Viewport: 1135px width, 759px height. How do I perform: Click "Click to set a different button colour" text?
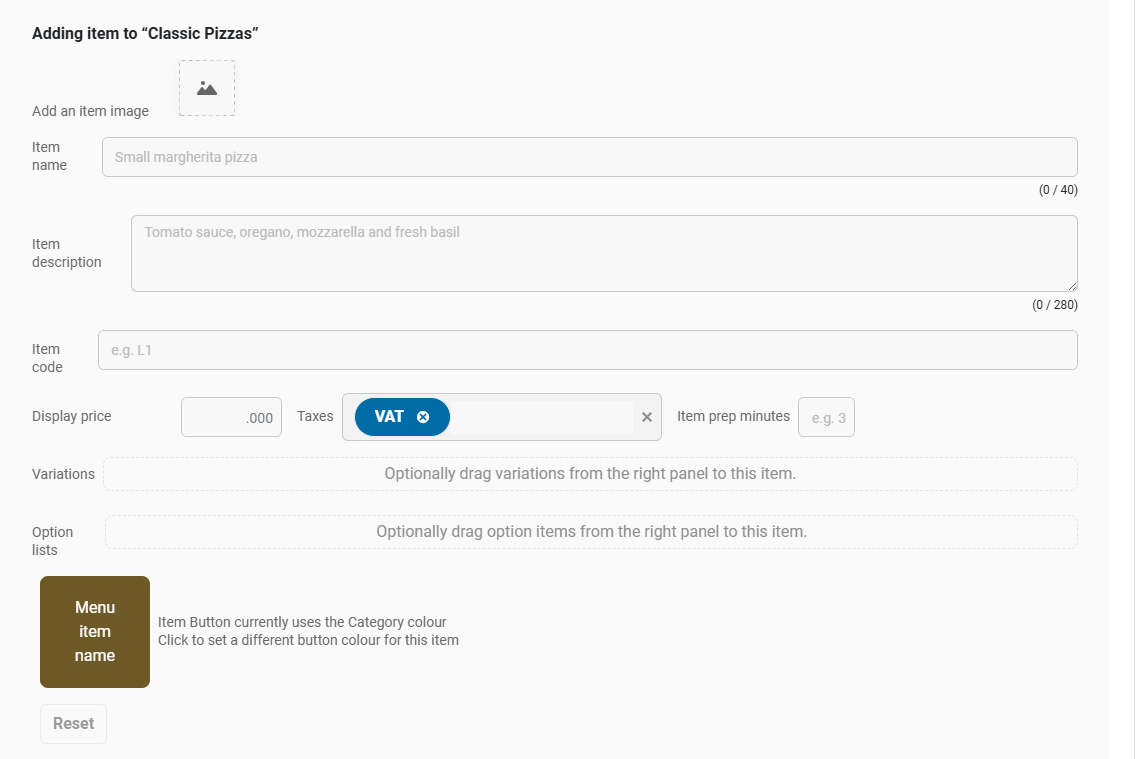point(308,640)
